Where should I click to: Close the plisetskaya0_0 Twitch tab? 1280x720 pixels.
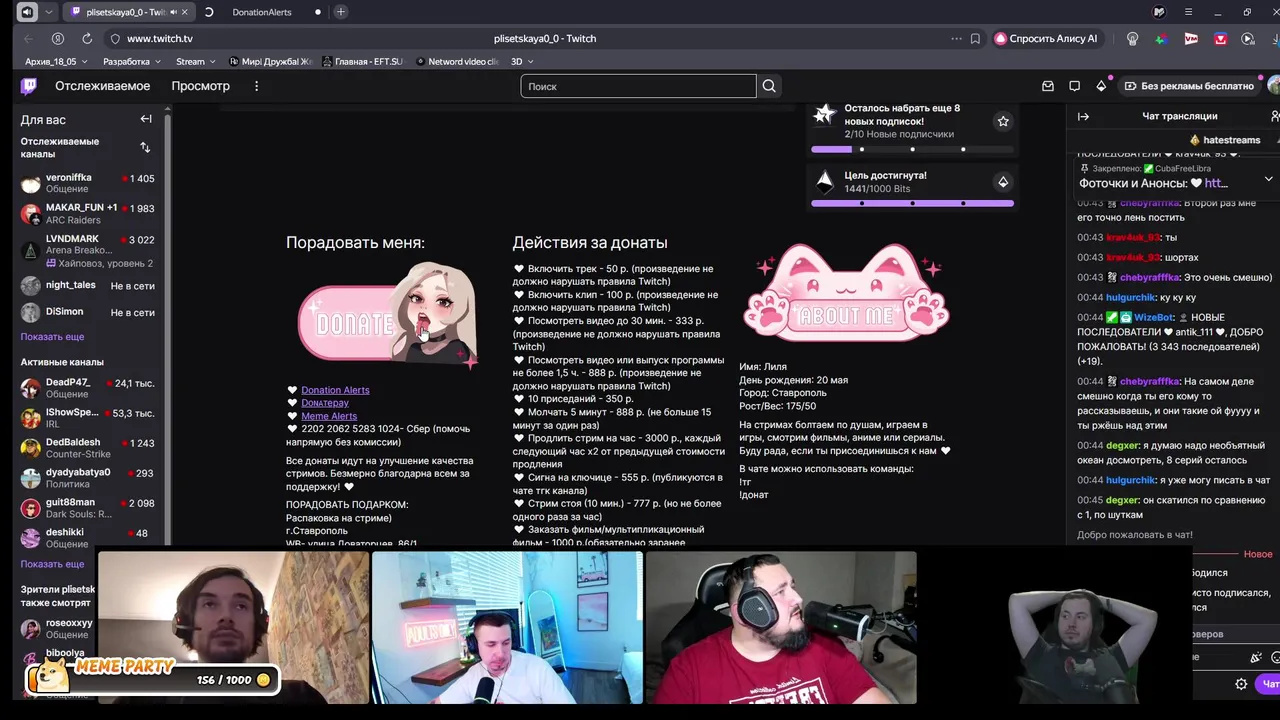tap(184, 12)
